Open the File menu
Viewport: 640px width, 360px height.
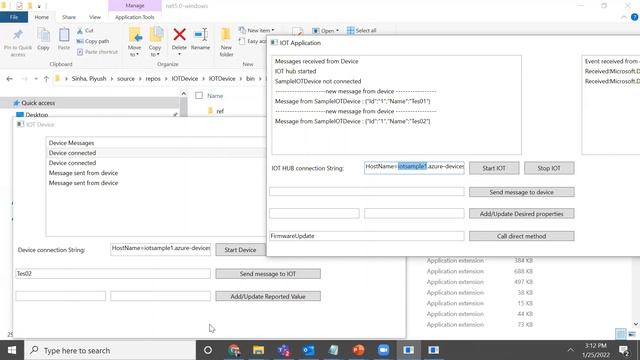14,17
